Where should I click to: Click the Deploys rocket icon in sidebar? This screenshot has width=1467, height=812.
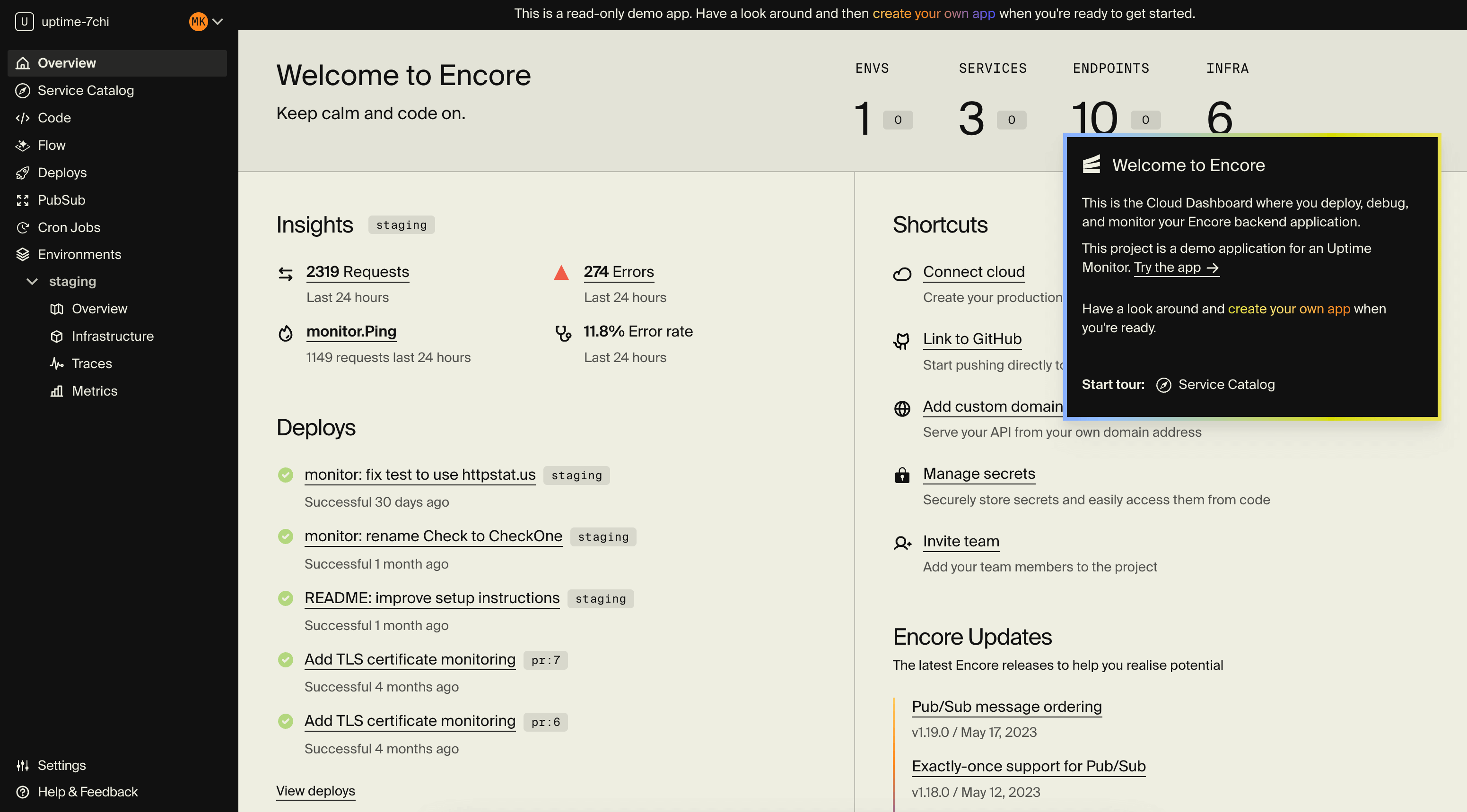pyautogui.click(x=23, y=173)
